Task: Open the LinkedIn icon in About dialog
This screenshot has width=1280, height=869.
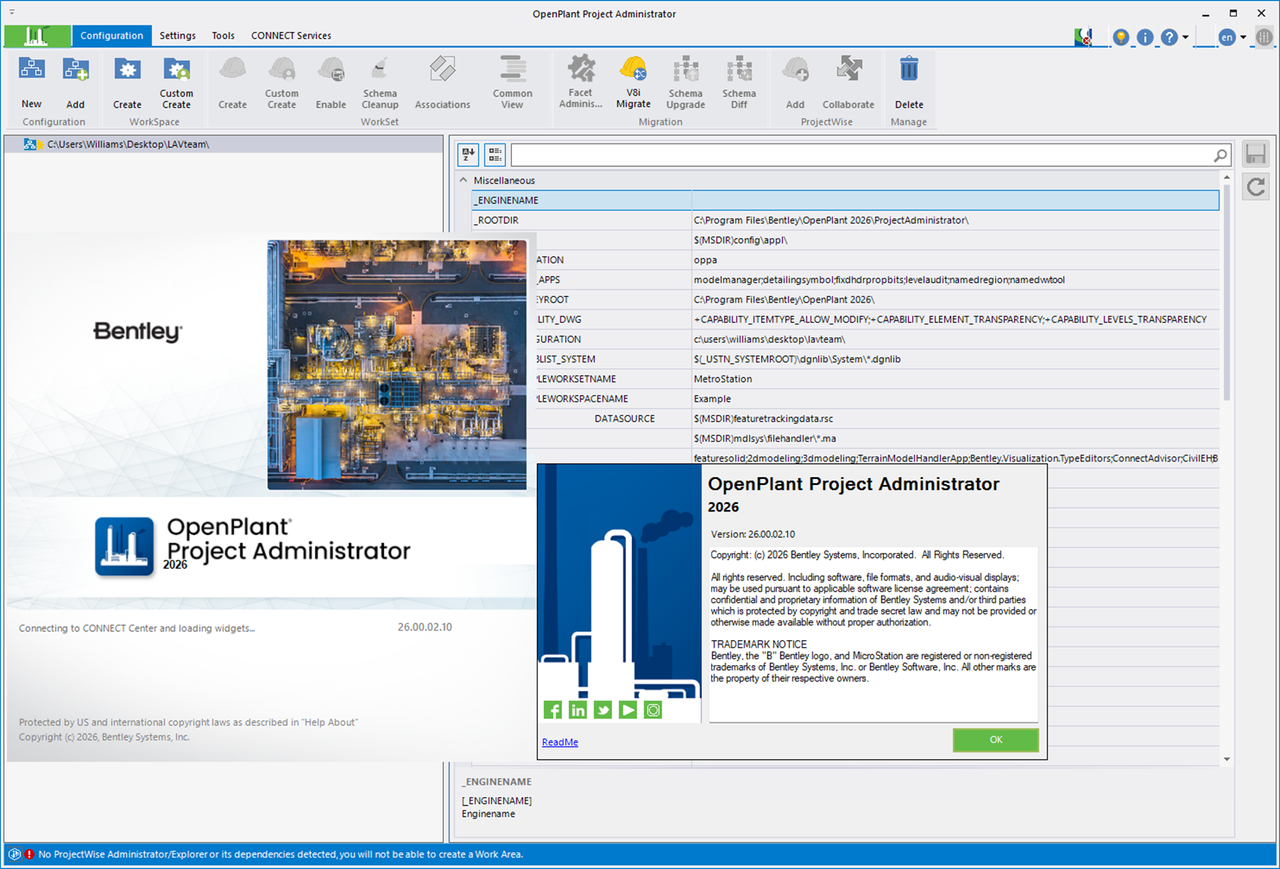Action: [578, 710]
